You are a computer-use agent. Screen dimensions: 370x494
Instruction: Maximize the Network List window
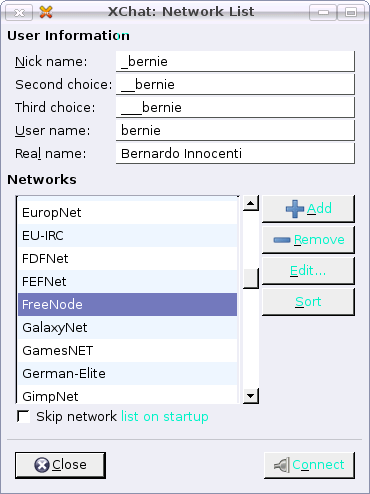click(351, 13)
